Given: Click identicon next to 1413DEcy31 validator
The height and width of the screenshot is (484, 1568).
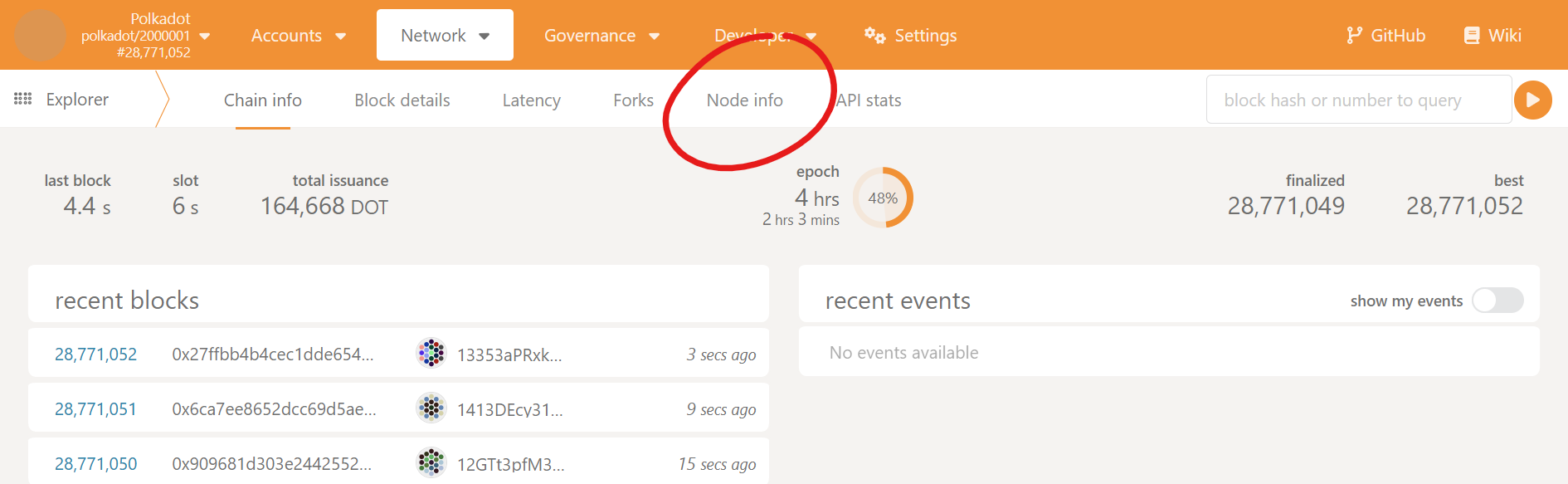Looking at the screenshot, I should pyautogui.click(x=431, y=408).
